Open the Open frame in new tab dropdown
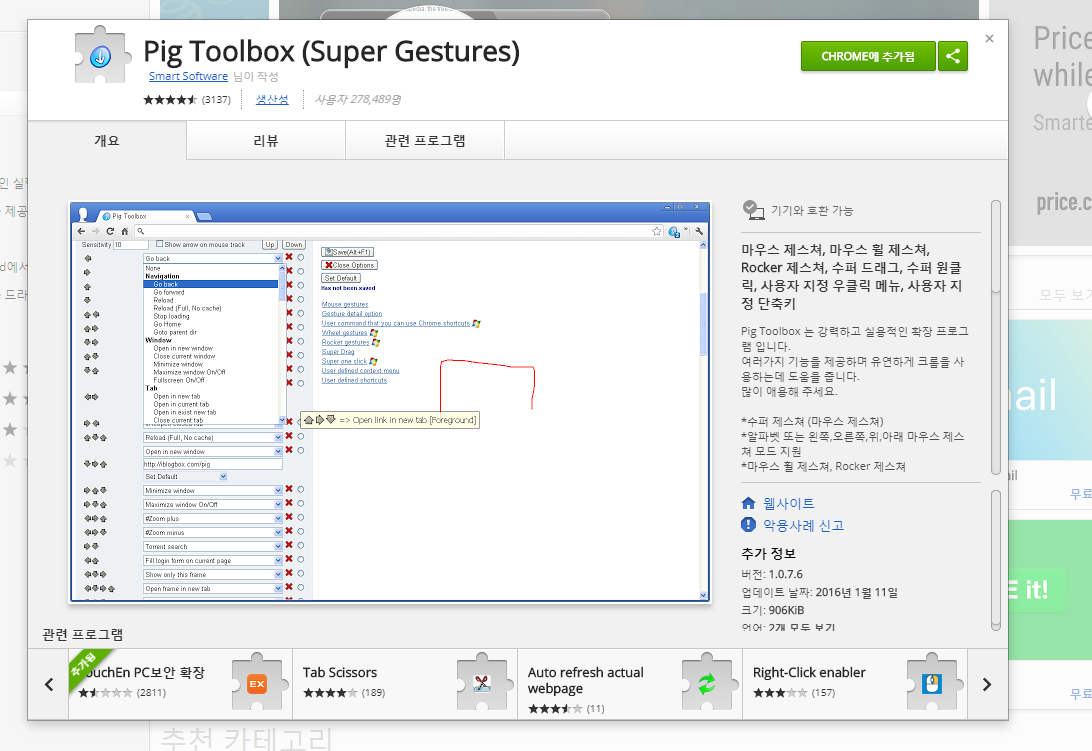This screenshot has width=1092, height=751. [213, 589]
